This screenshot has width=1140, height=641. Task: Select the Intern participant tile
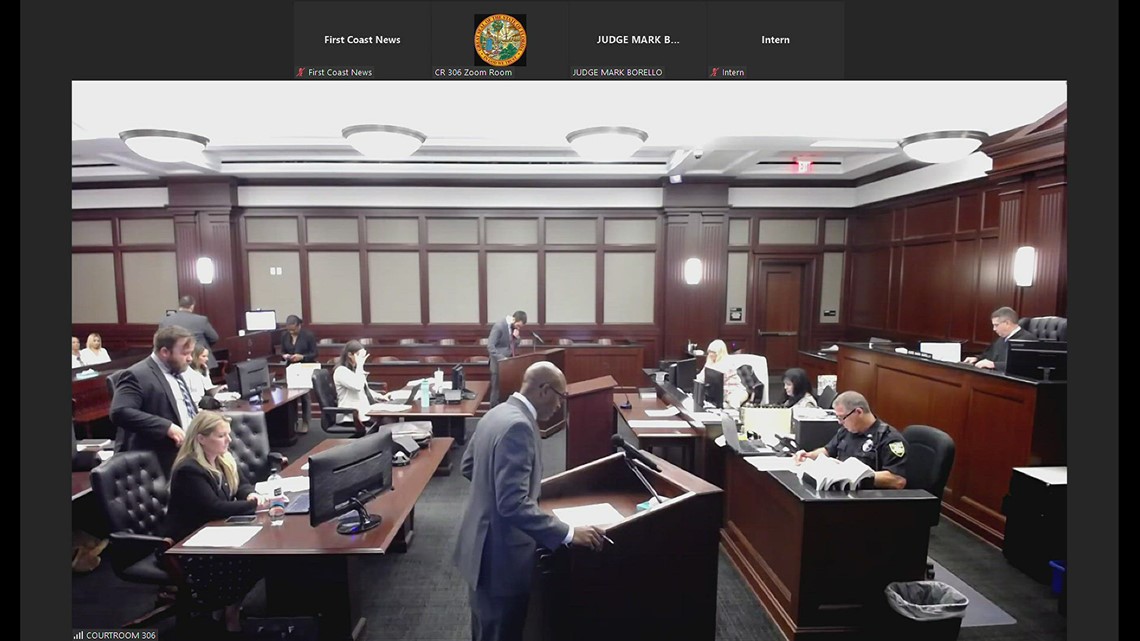coord(776,39)
